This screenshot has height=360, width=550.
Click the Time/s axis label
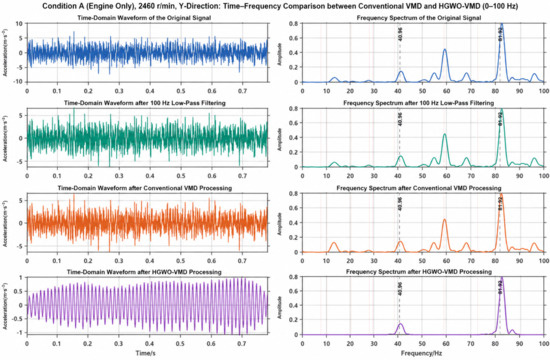pos(146,353)
